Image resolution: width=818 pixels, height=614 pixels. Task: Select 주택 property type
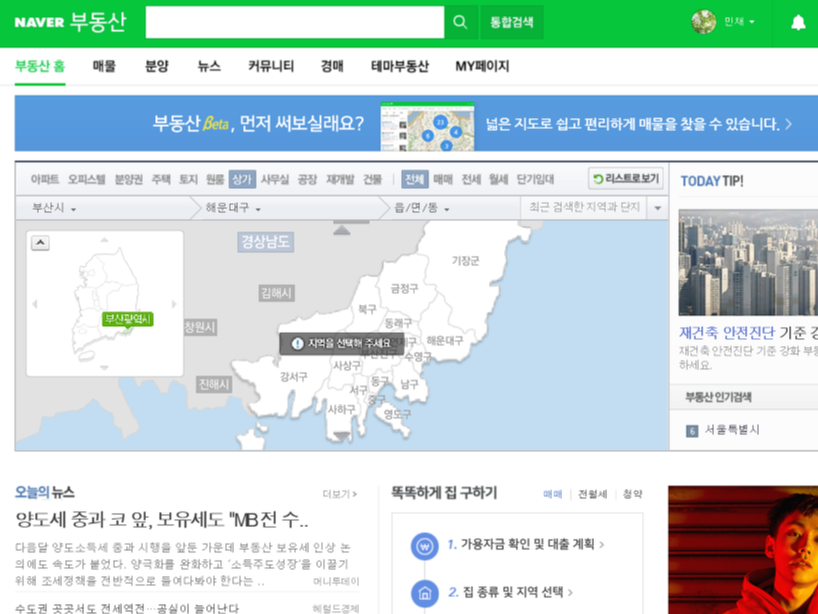[161, 179]
